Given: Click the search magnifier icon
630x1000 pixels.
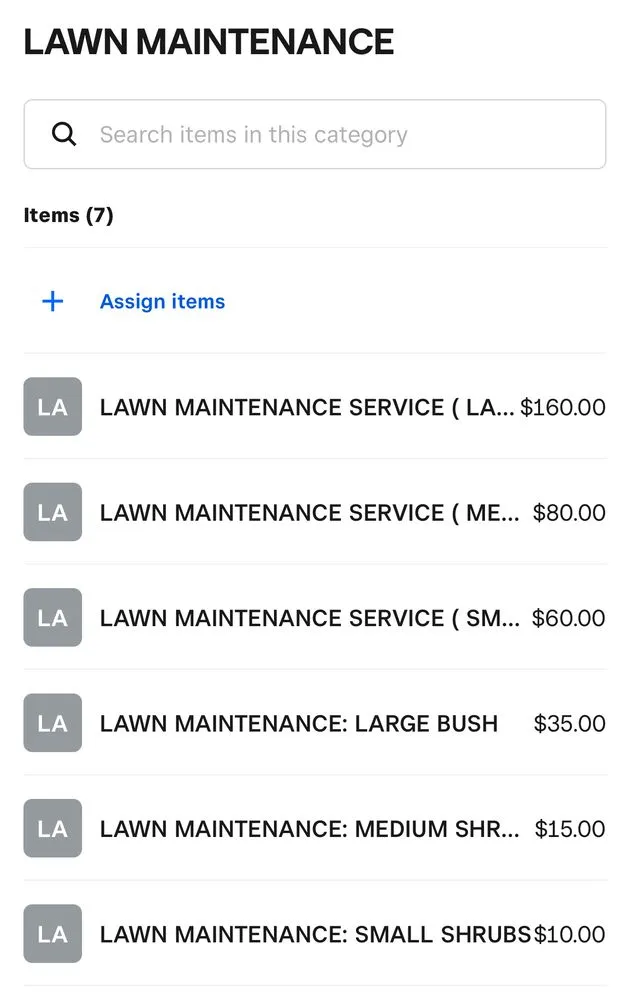Looking at the screenshot, I should pos(64,134).
